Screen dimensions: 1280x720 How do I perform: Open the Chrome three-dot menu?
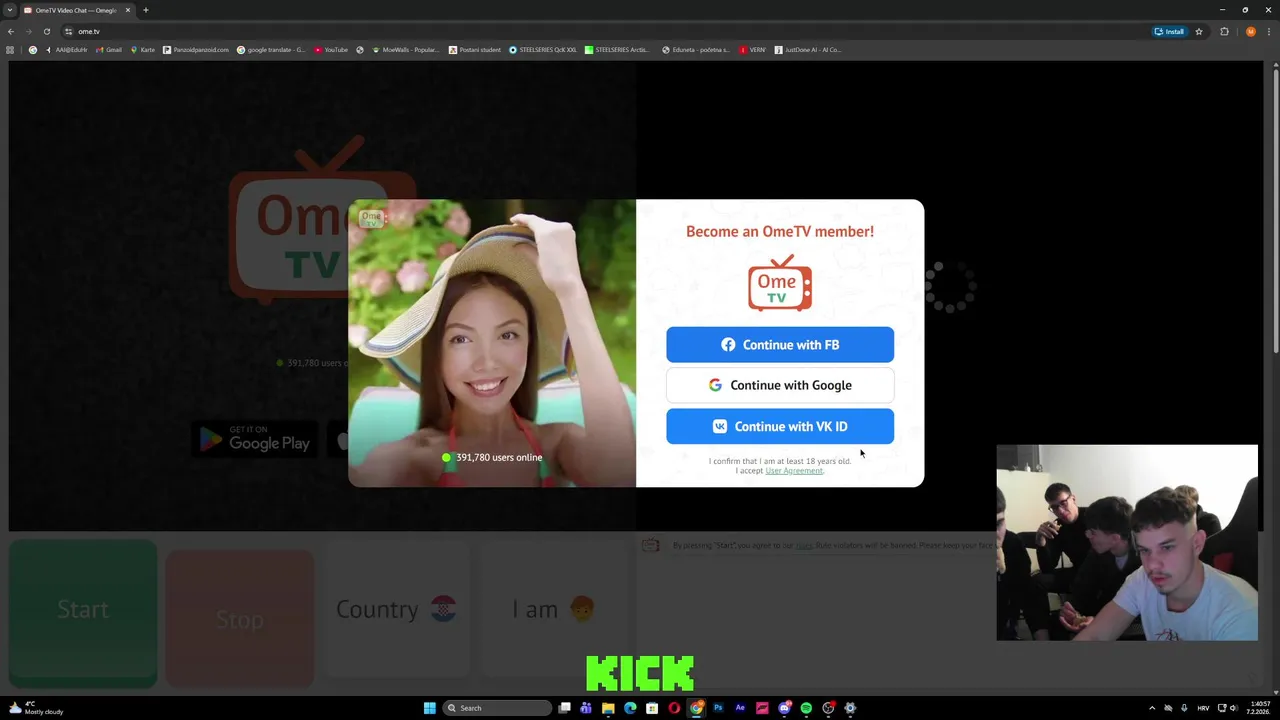click(x=1269, y=31)
